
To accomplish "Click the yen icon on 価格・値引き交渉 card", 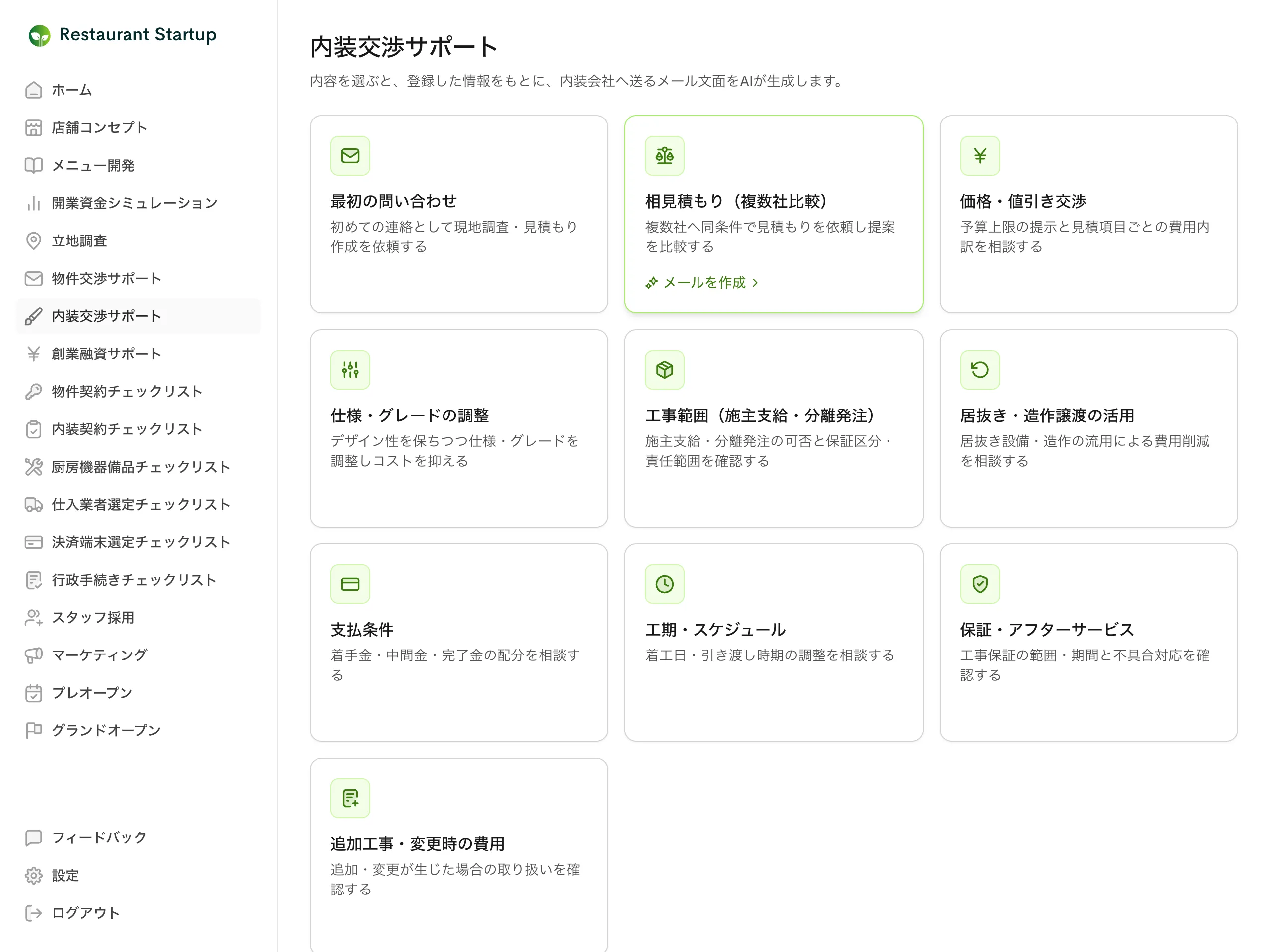I will 980,156.
